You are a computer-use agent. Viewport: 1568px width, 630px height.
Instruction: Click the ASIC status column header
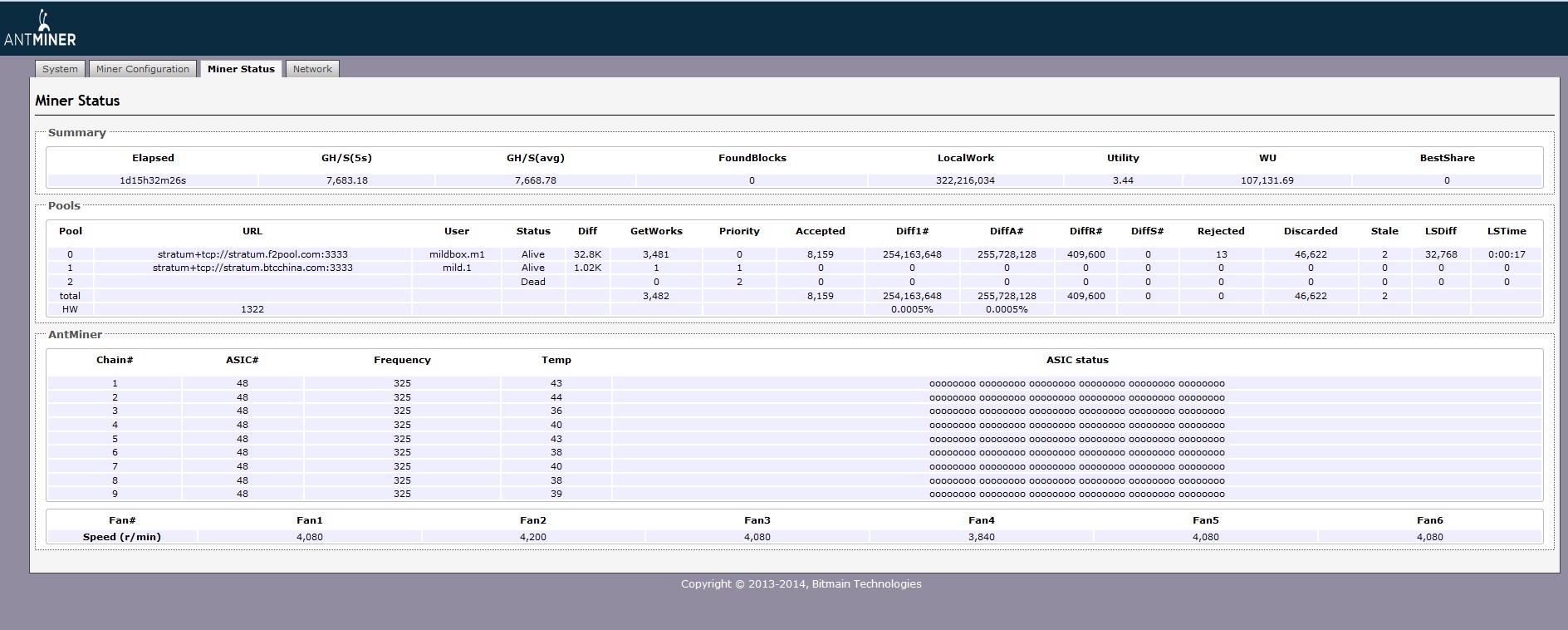(1077, 360)
